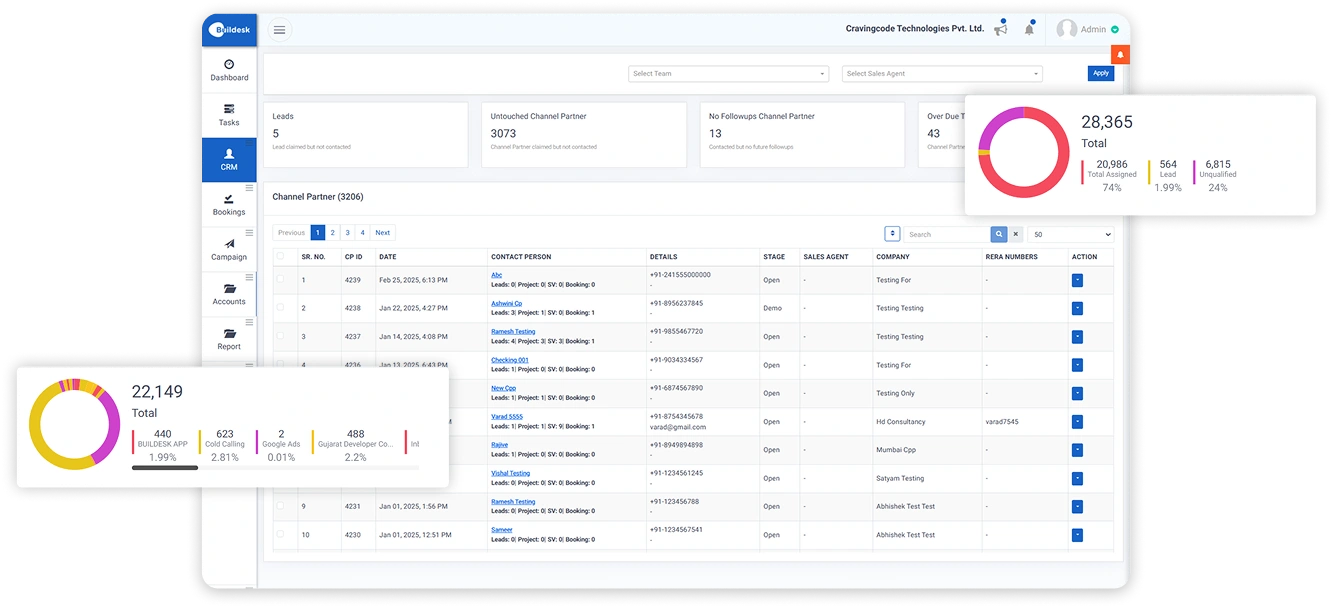This screenshot has height=609, width=1333.
Task: Click the Admin user avatar
Action: (x=1067, y=29)
